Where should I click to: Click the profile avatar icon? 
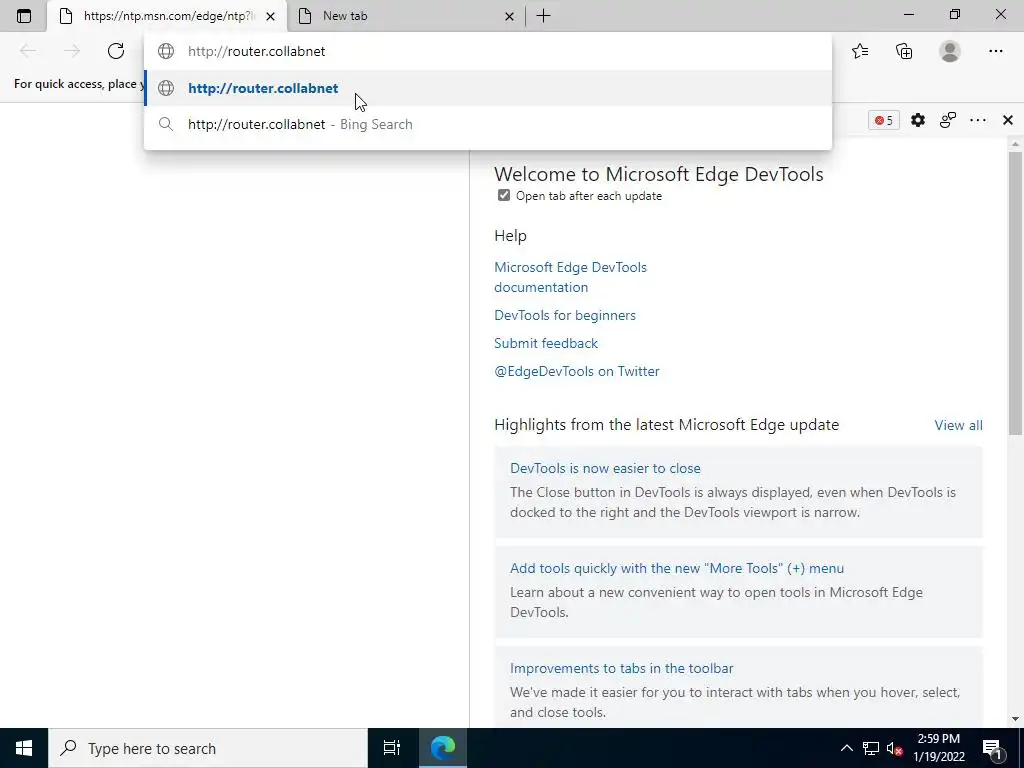point(950,51)
